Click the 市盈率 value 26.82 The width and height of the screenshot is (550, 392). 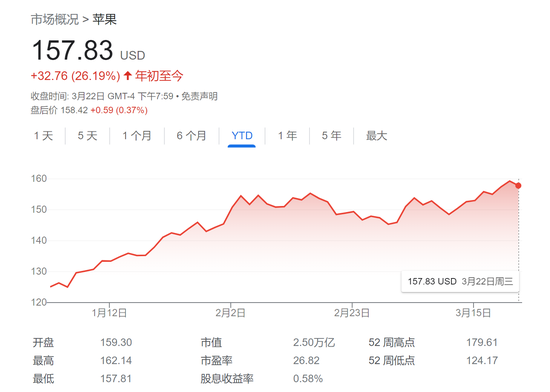(x=307, y=360)
